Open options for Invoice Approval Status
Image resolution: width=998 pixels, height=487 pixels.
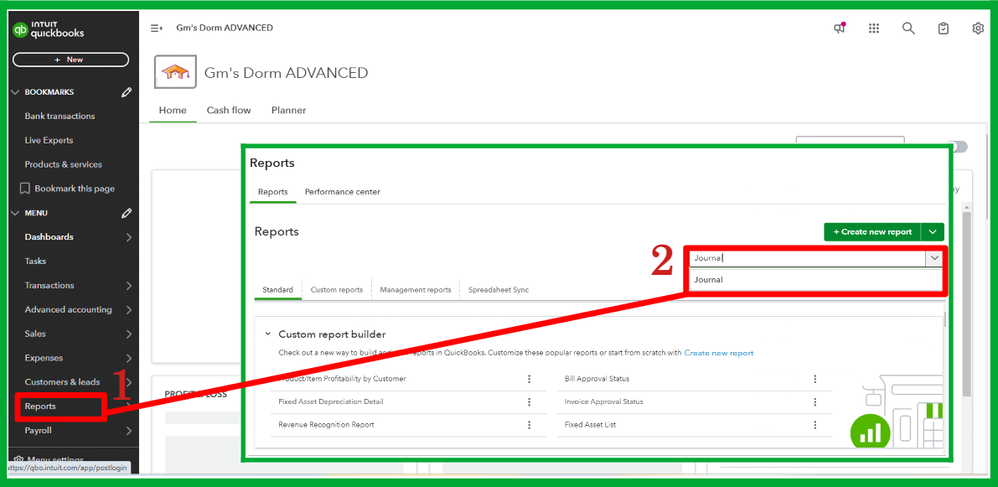coord(815,402)
